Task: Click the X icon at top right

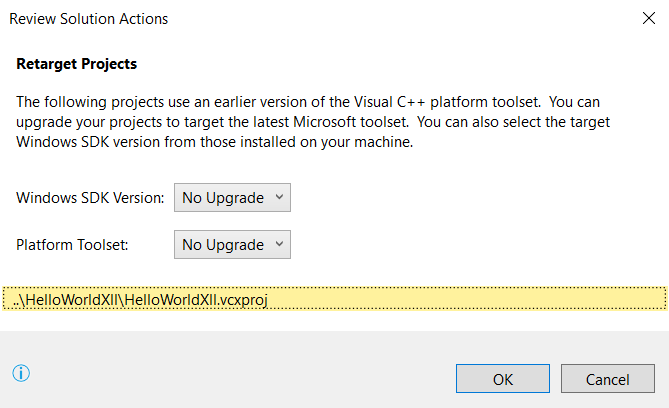Action: coord(649,18)
